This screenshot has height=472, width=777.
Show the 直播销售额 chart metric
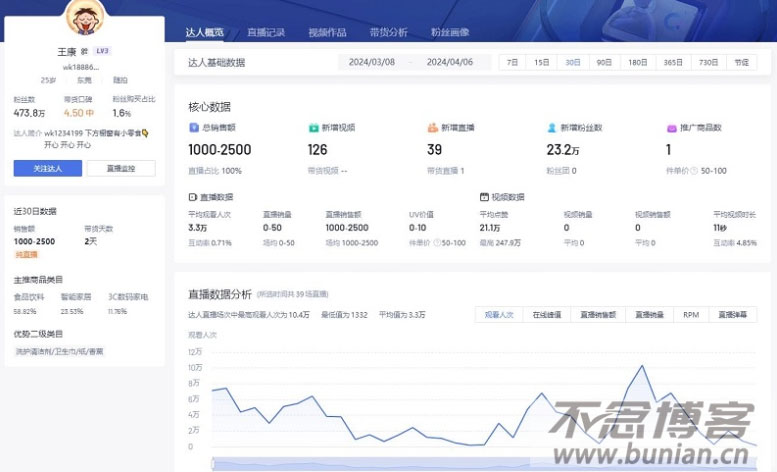pyautogui.click(x=598, y=315)
